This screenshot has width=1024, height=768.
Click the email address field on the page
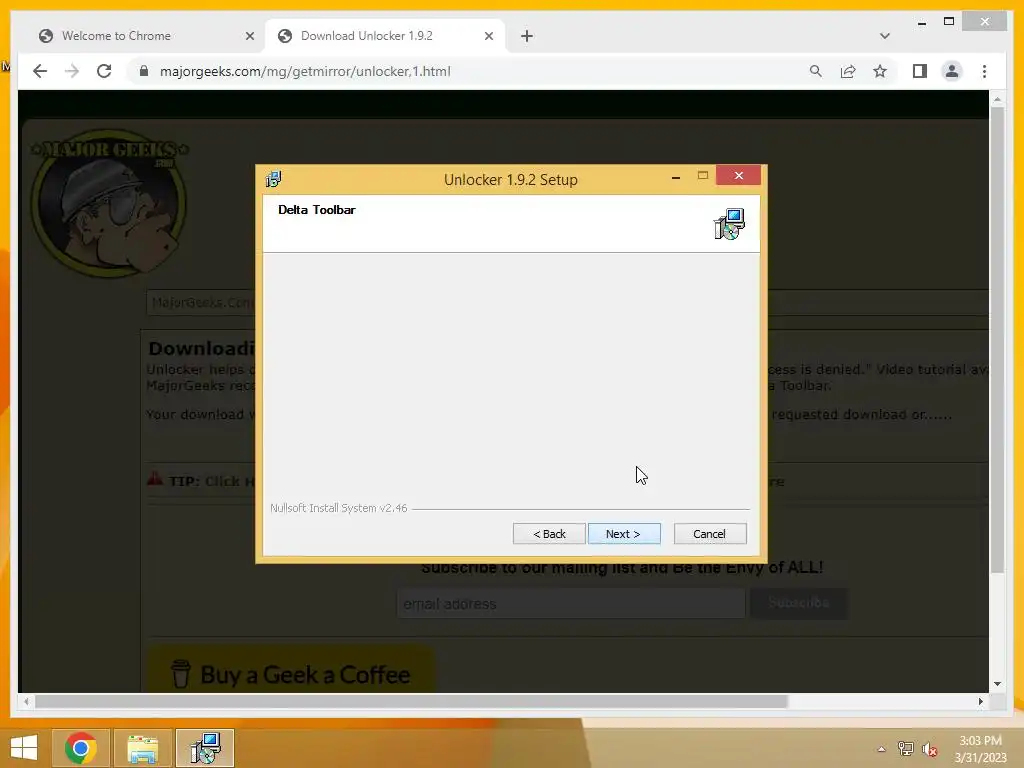coord(571,603)
